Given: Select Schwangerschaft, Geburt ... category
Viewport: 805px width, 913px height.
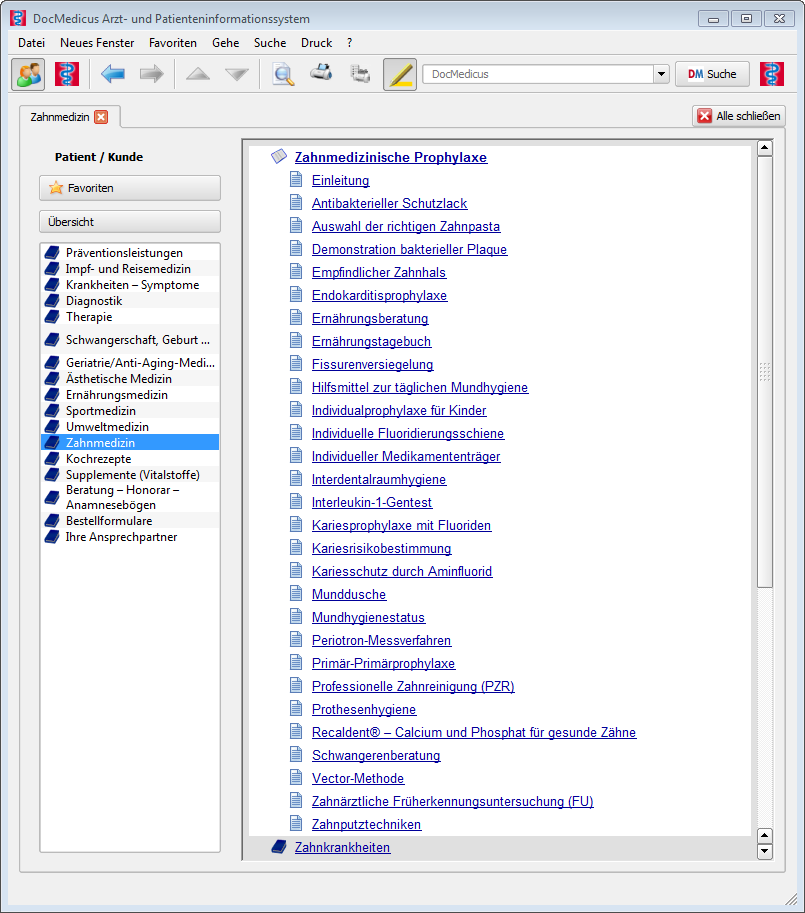Looking at the screenshot, I should pyautogui.click(x=130, y=339).
